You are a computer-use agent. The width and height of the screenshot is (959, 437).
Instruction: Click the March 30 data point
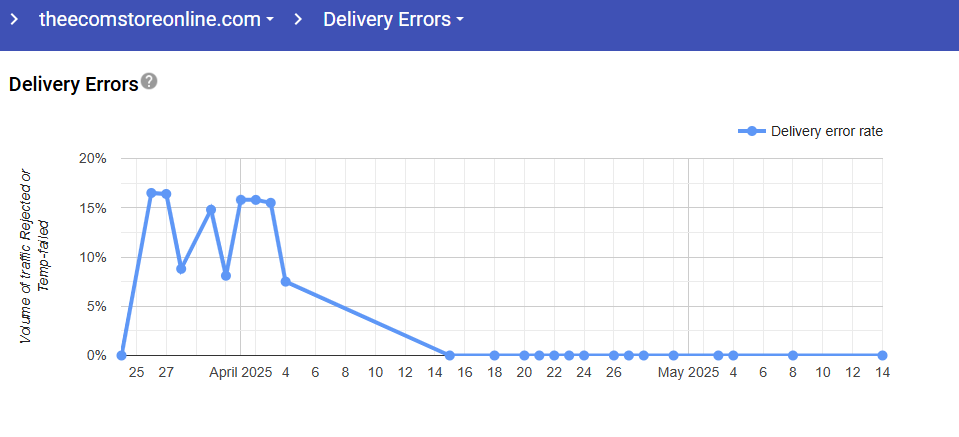(211, 210)
